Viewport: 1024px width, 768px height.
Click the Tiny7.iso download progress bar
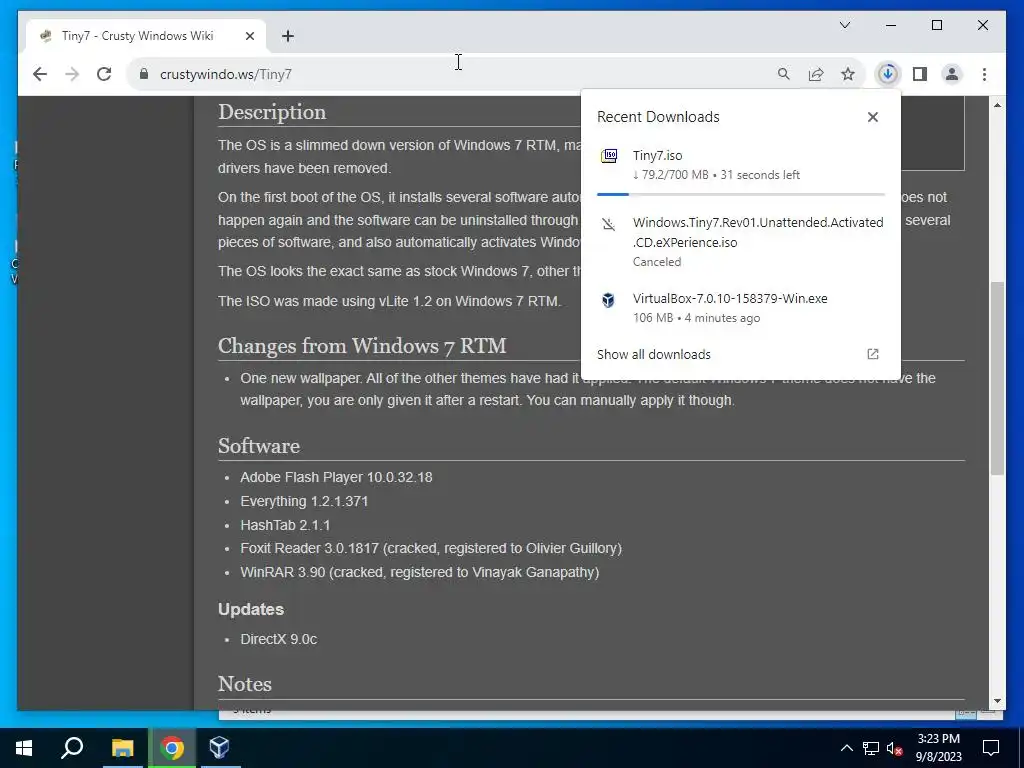click(741, 194)
